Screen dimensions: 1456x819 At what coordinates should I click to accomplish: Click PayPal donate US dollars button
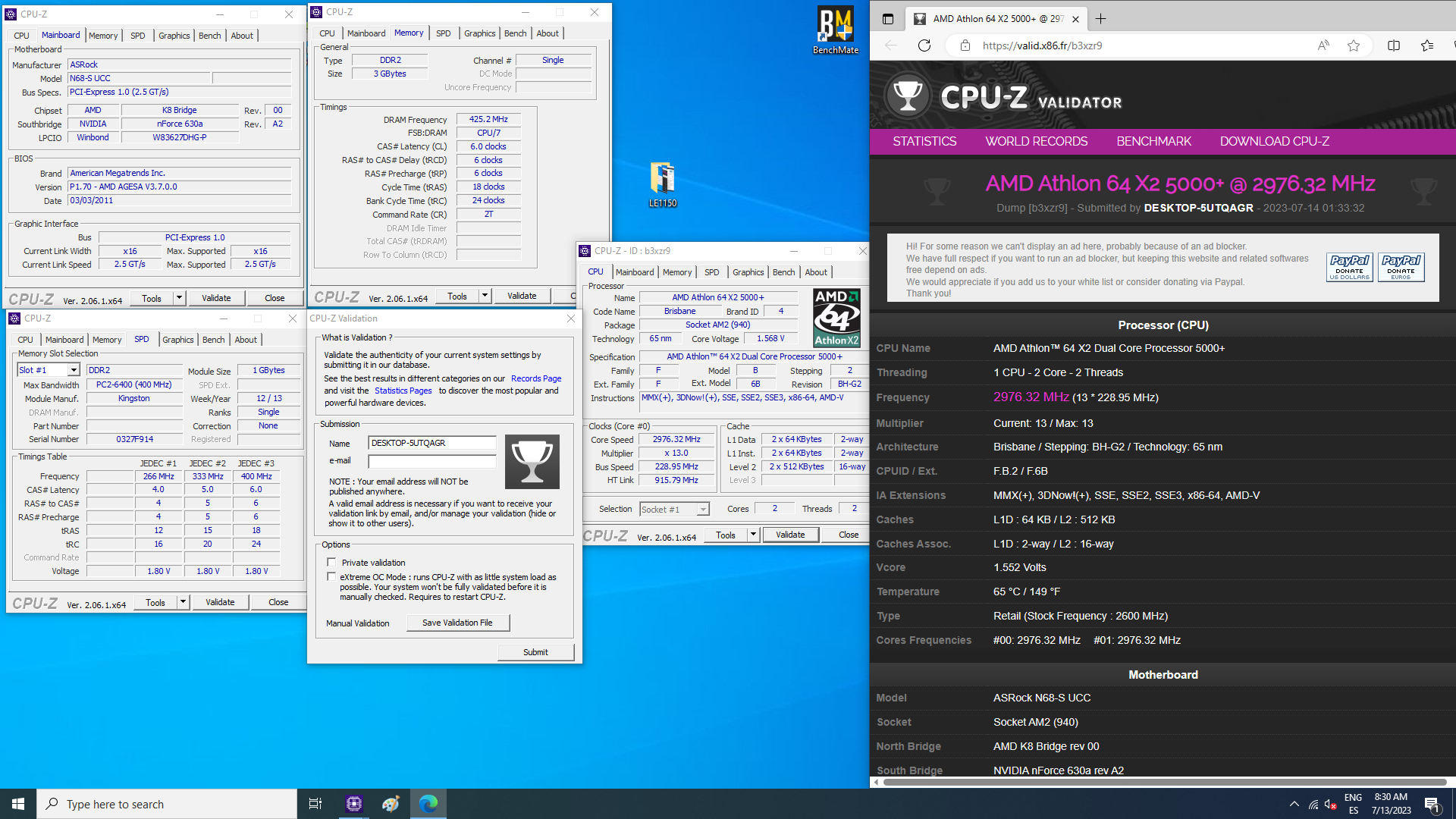(x=1349, y=268)
